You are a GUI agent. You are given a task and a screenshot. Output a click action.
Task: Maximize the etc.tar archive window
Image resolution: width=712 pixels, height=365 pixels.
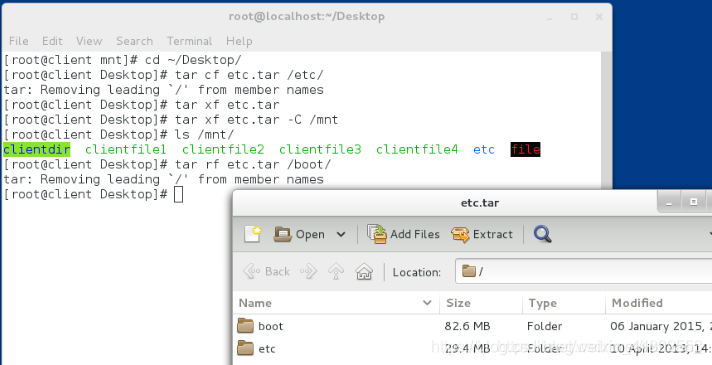[x=693, y=202]
